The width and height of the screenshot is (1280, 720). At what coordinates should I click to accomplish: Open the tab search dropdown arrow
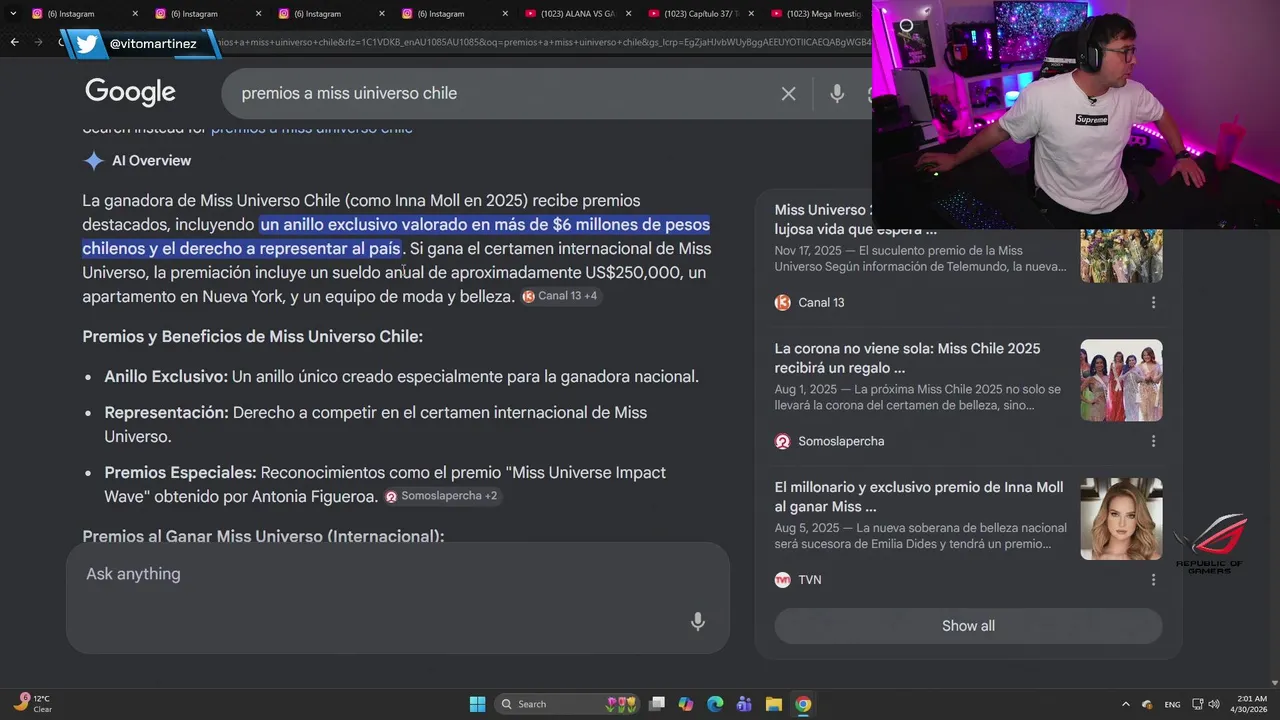tap(13, 13)
